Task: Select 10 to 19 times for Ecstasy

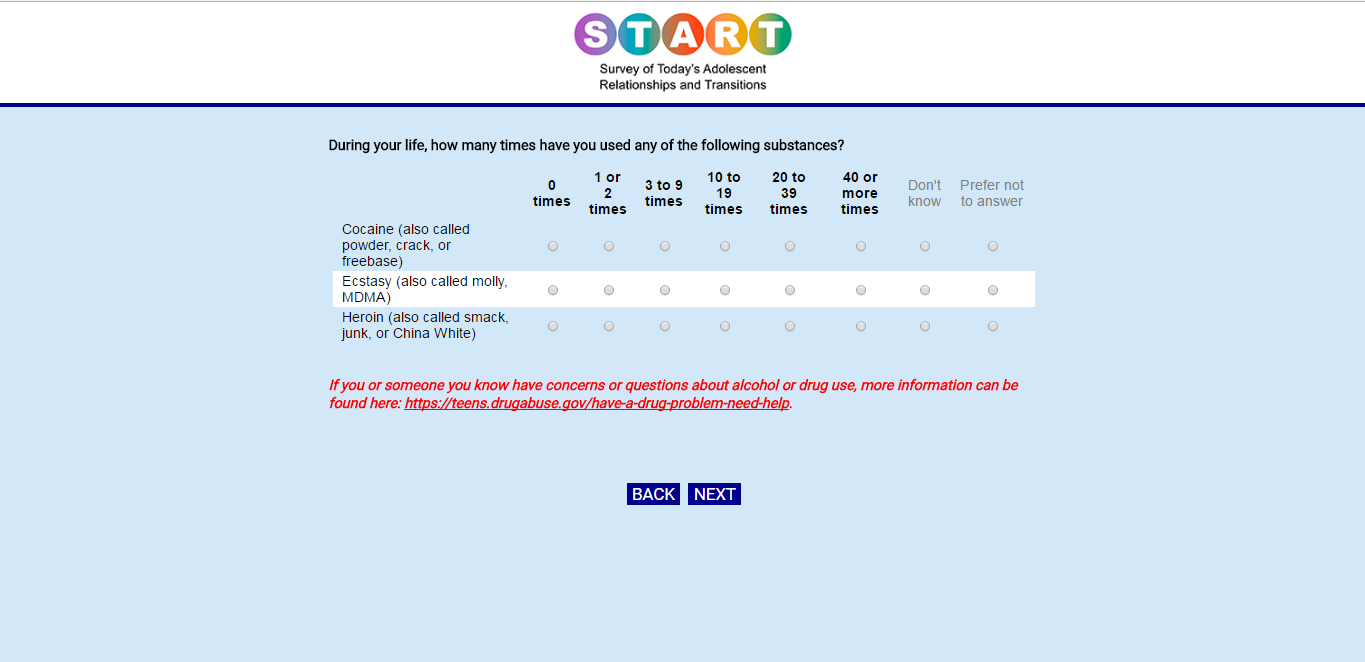Action: (x=725, y=290)
